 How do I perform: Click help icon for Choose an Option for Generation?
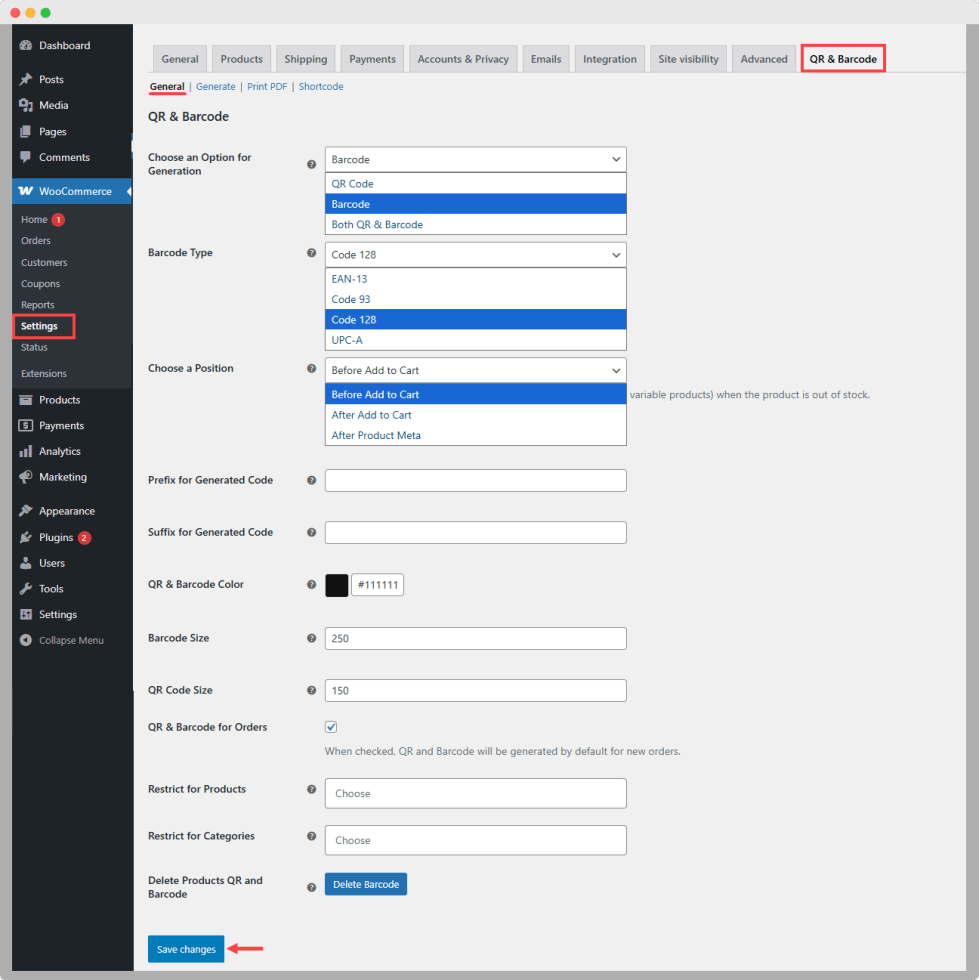coord(311,164)
